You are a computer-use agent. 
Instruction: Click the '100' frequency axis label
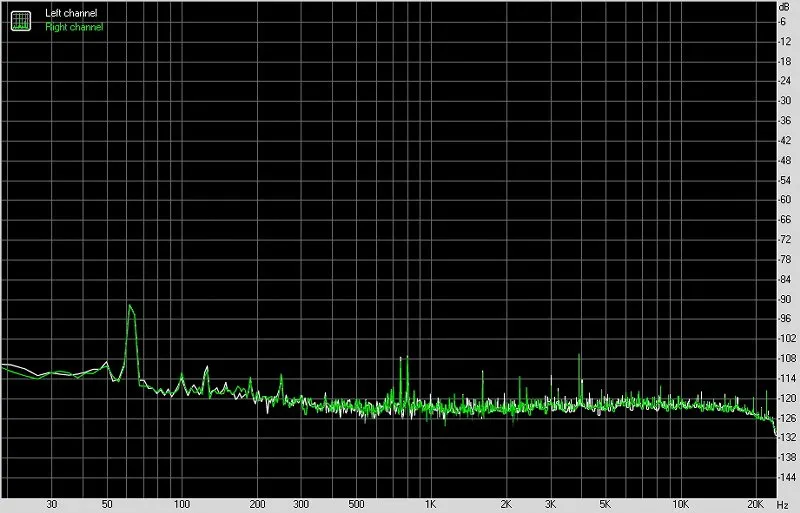182,505
